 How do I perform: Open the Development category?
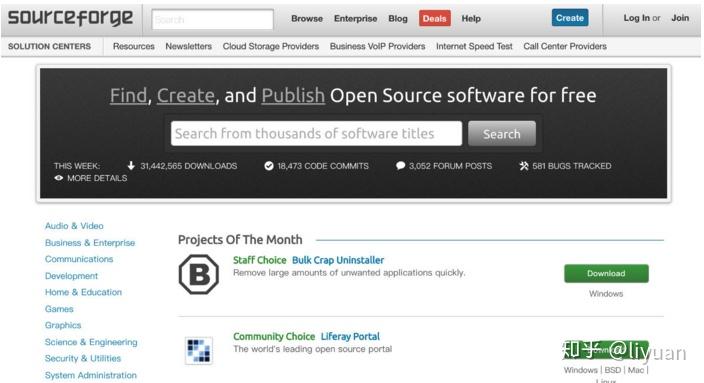coord(71,276)
